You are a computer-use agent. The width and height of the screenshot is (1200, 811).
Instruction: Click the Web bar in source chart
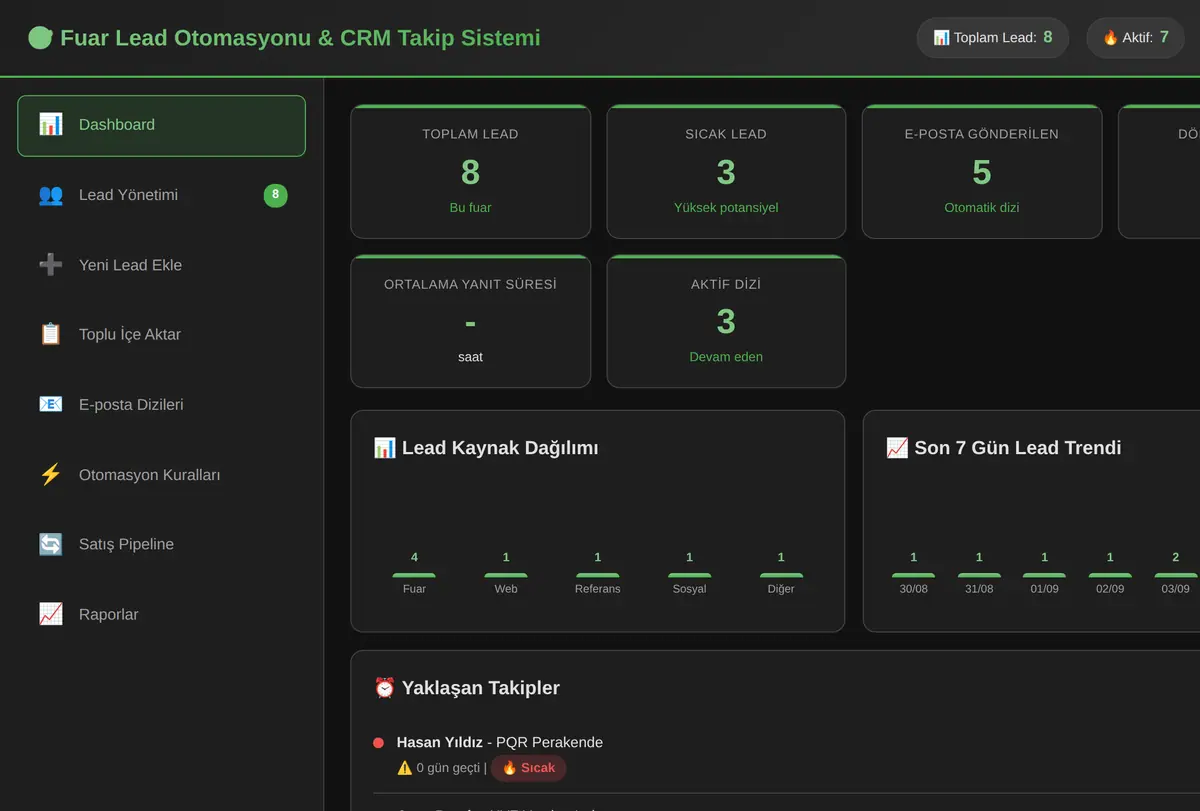(506, 575)
